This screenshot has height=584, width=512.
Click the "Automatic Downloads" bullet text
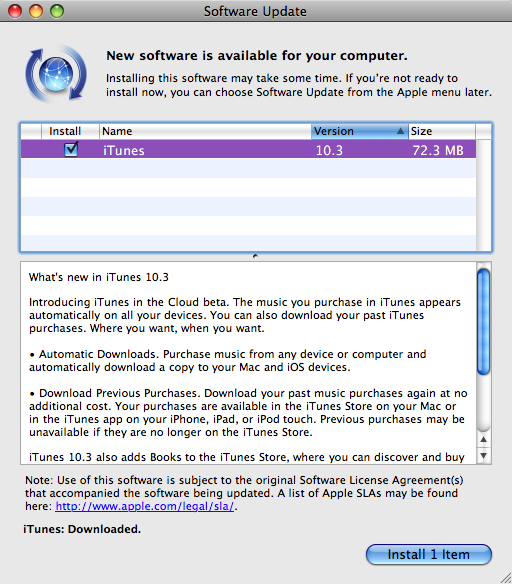pos(99,354)
